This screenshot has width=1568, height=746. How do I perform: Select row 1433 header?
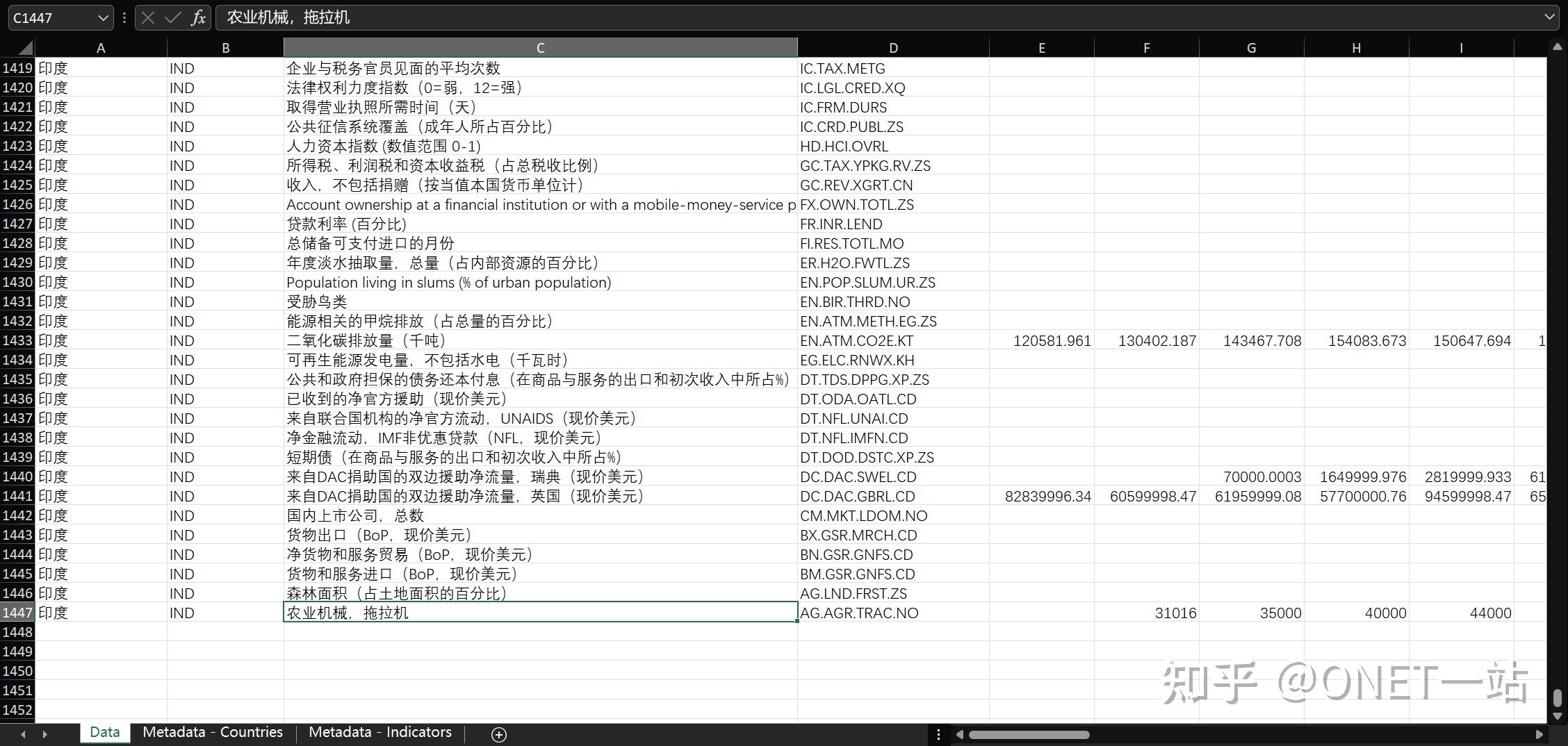17,340
